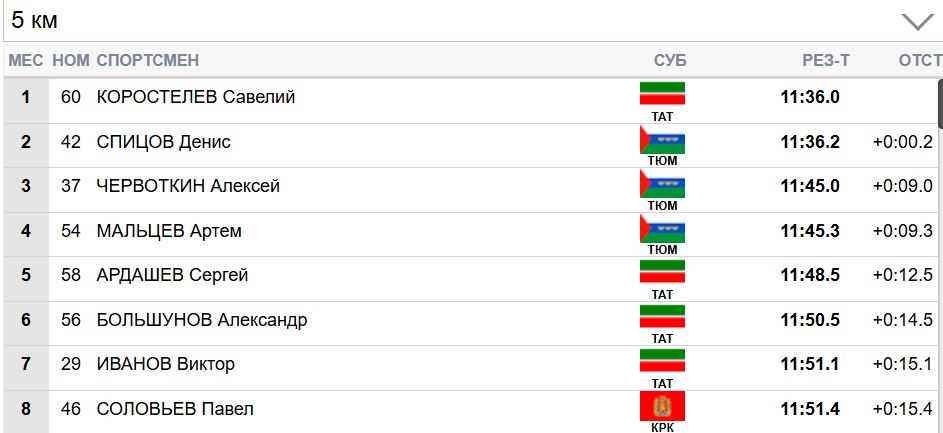Click Tyumen flag beside Червоткин Алексей
The image size is (943, 433).
point(662,184)
